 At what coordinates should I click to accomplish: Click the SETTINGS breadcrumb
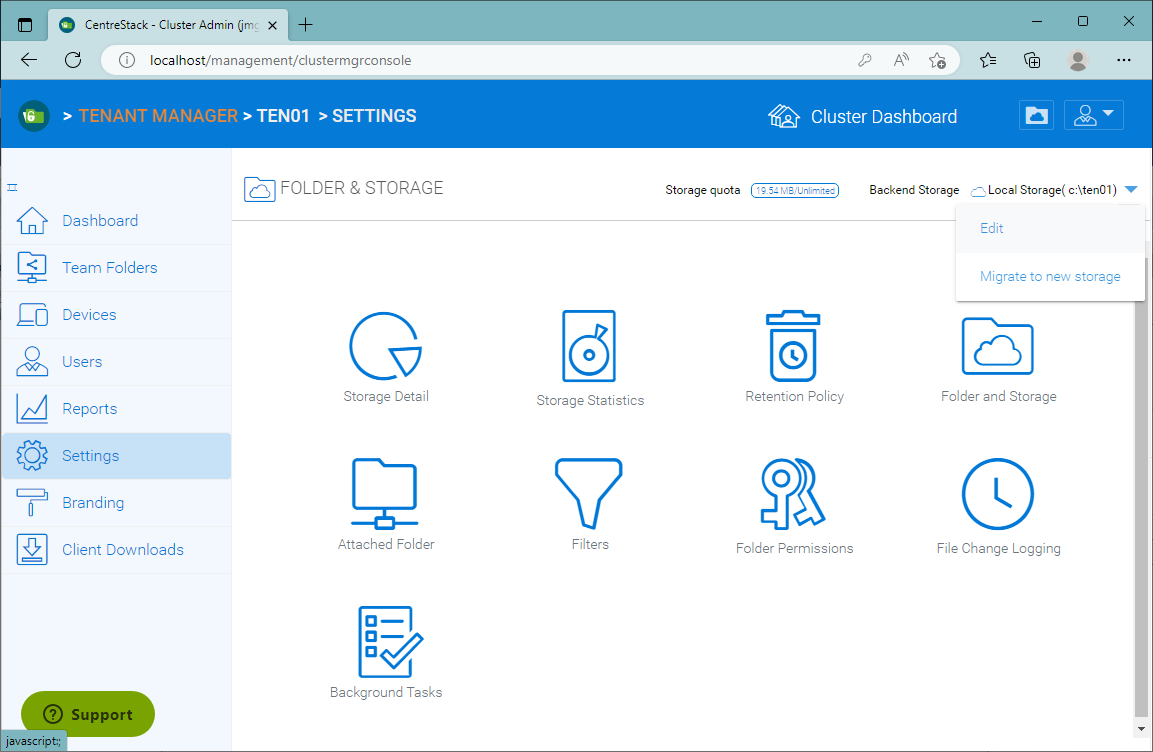click(374, 116)
